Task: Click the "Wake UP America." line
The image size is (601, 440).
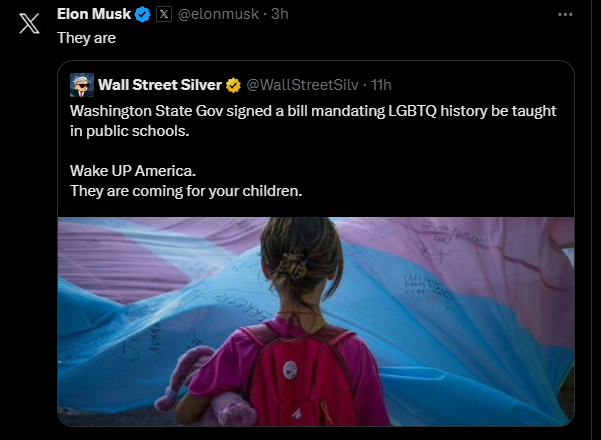Action: tap(133, 169)
